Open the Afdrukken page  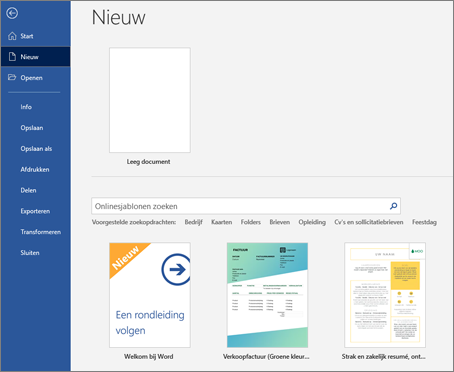35,169
